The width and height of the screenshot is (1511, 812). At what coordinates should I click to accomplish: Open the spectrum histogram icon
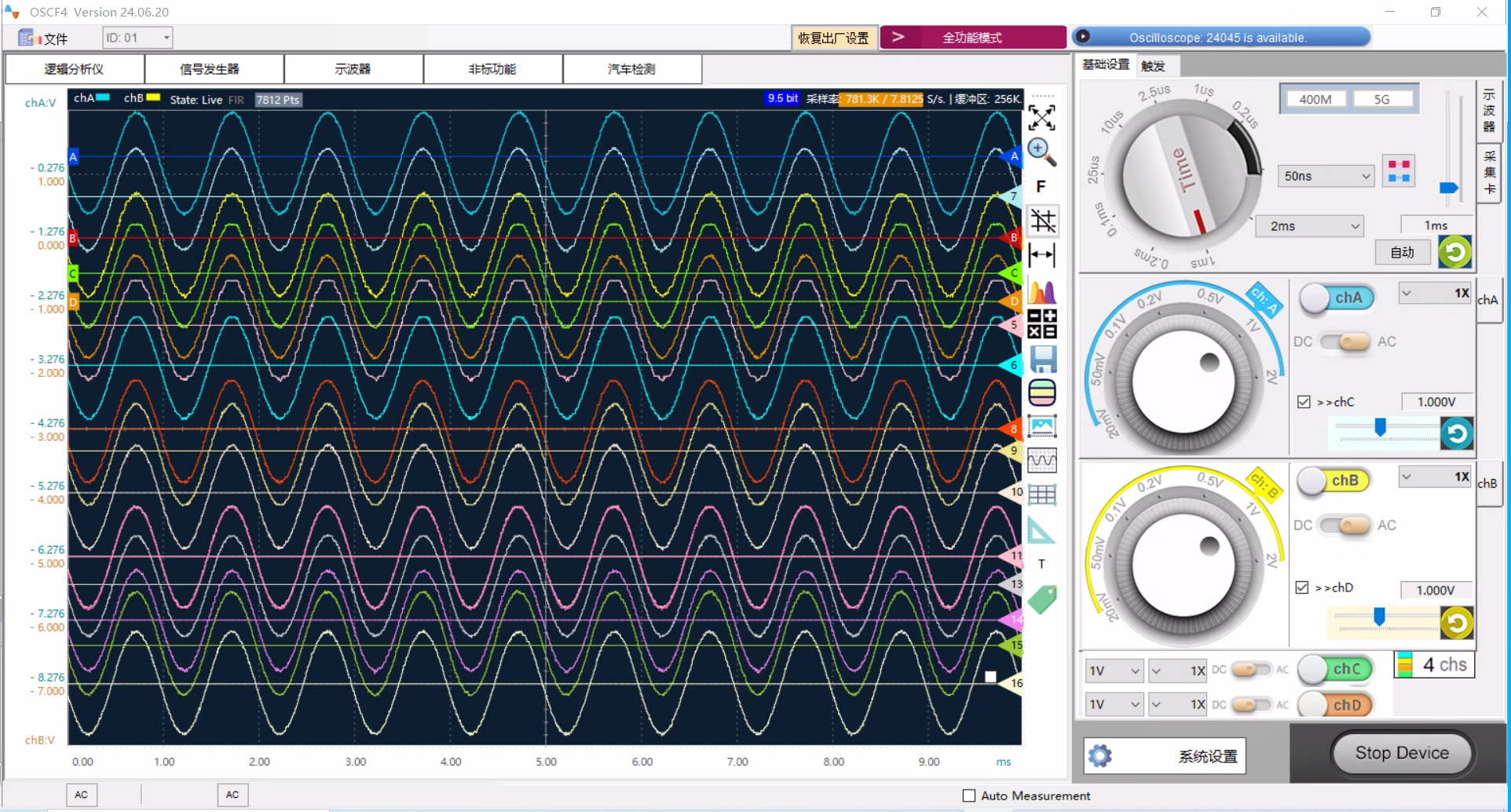pyautogui.click(x=1041, y=291)
